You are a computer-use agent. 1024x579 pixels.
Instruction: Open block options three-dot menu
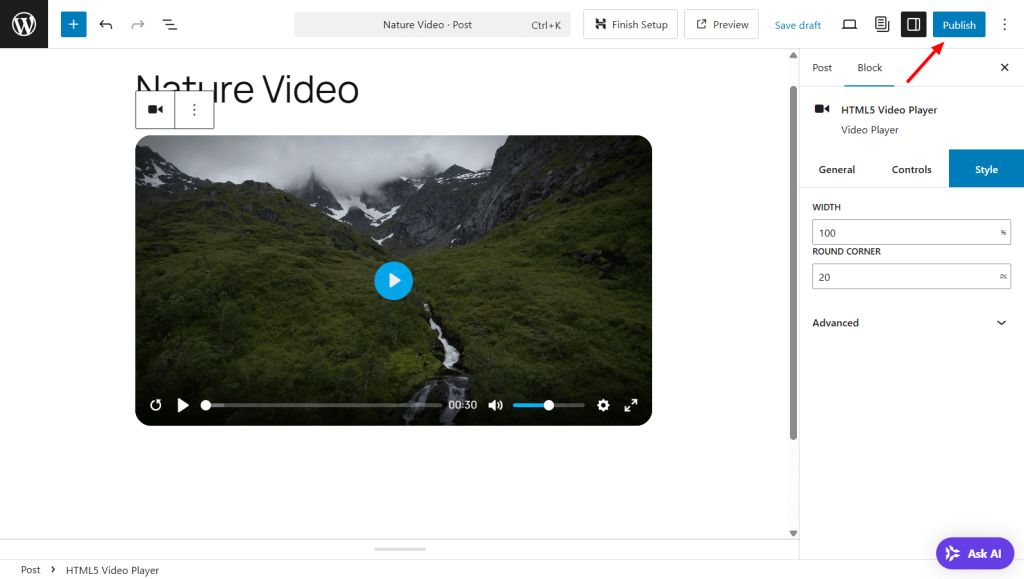point(194,110)
